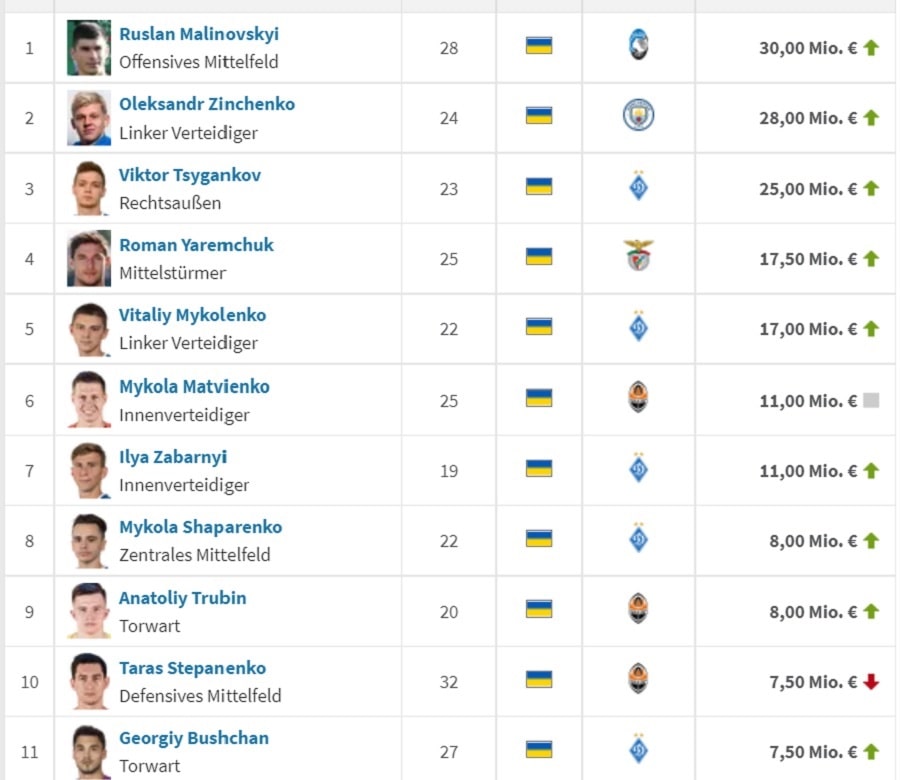Click Atalanta club crest beside Ruslan Malinovskyi

tap(638, 46)
